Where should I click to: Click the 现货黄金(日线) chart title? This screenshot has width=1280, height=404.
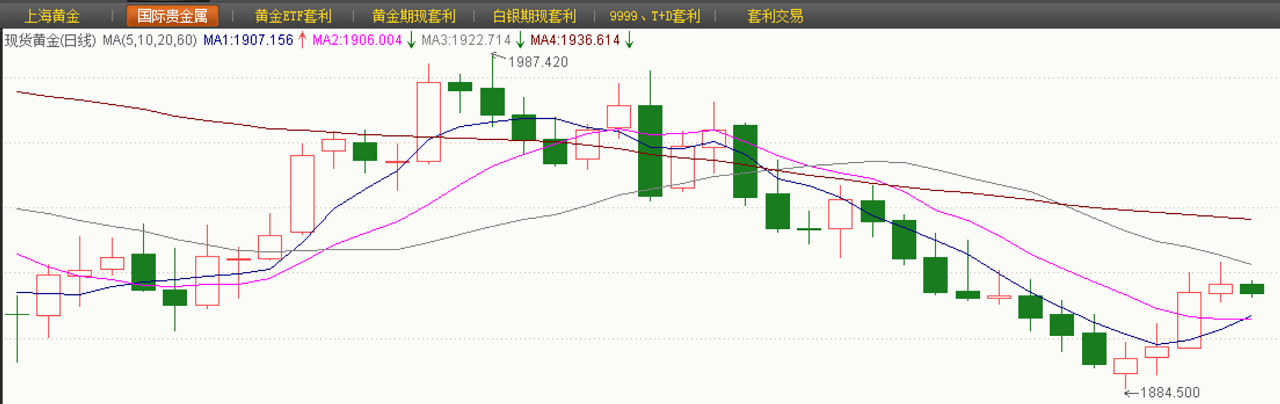click(50, 40)
